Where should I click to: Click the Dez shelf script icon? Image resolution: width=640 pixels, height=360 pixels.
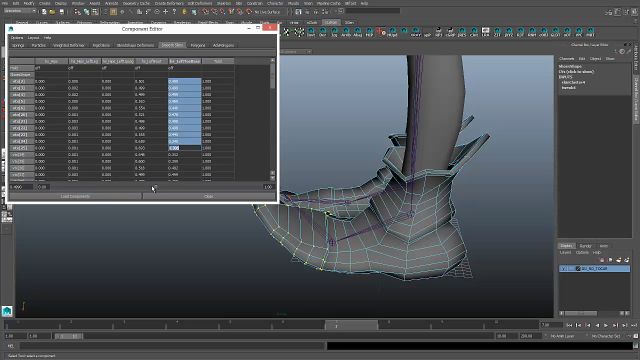(x=323, y=32)
